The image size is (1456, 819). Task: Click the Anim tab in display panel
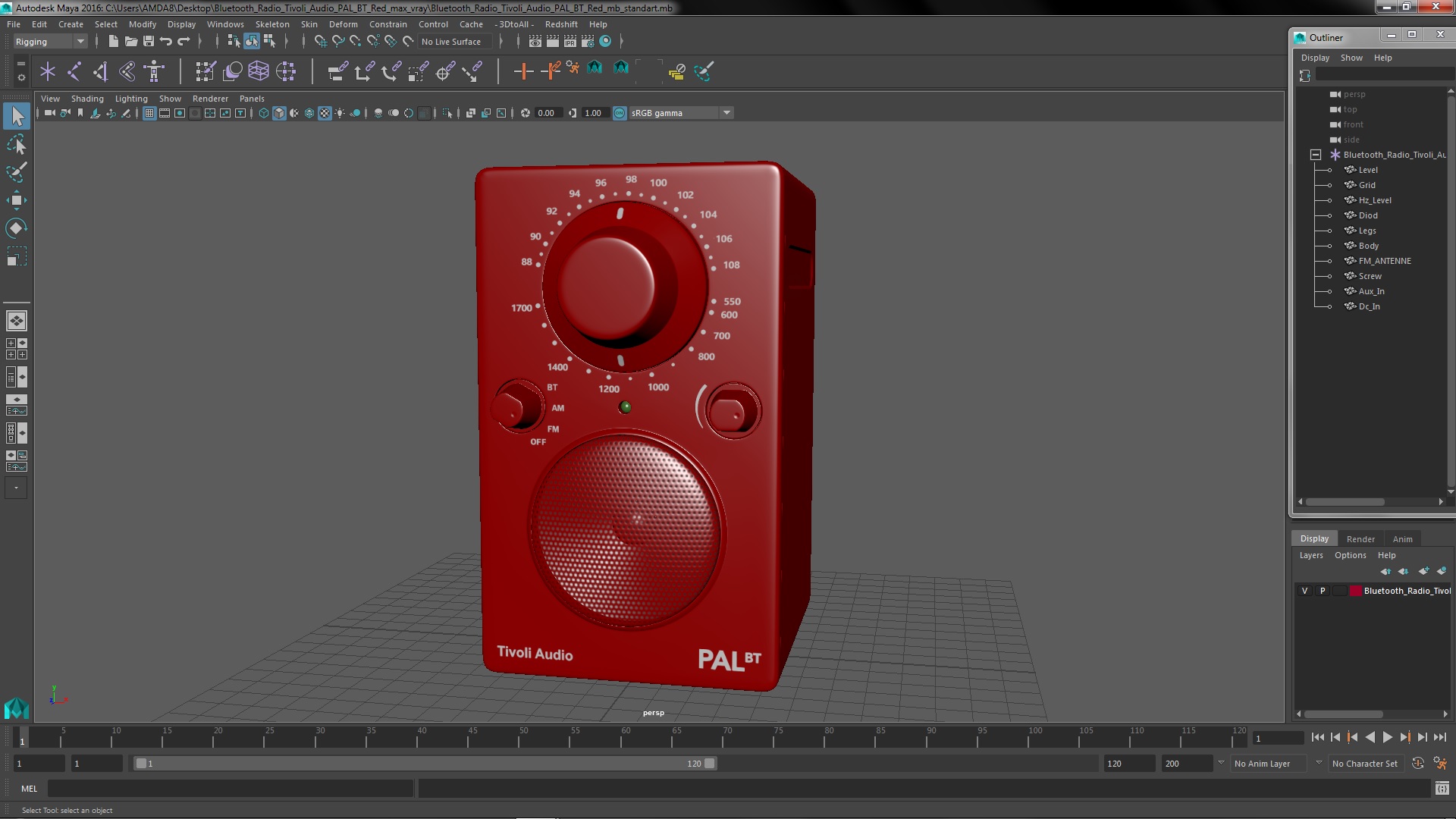pos(1402,538)
